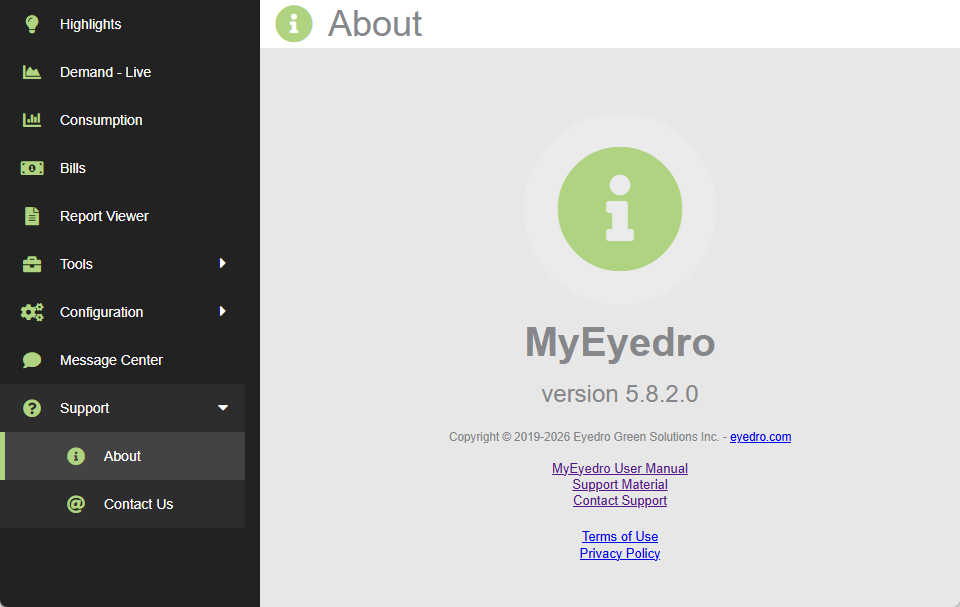Select the Report Viewer document icon
The height and width of the screenshot is (607, 960).
[32, 216]
